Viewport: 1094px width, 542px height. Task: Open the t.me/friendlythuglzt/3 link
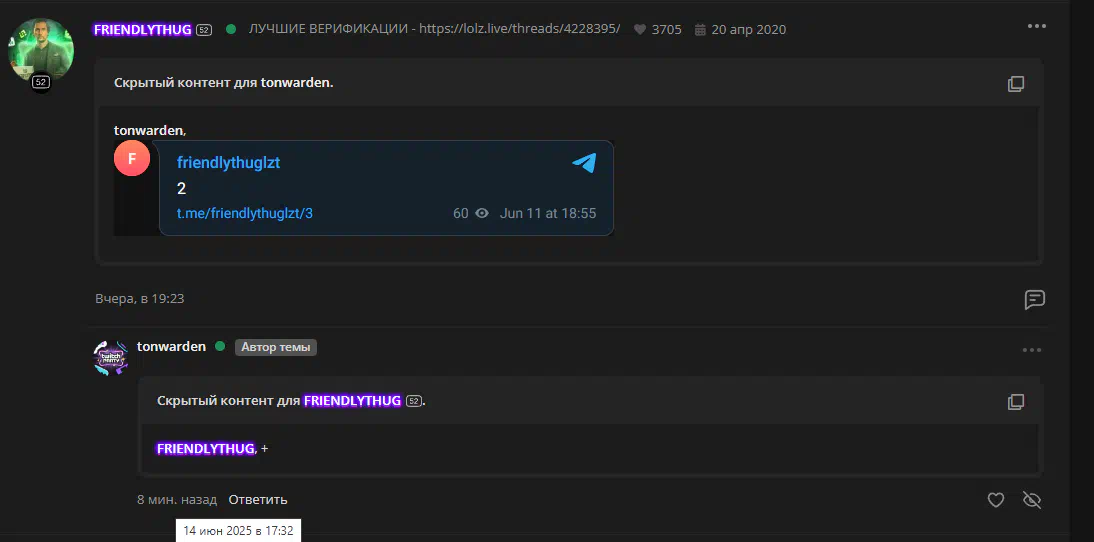(245, 213)
